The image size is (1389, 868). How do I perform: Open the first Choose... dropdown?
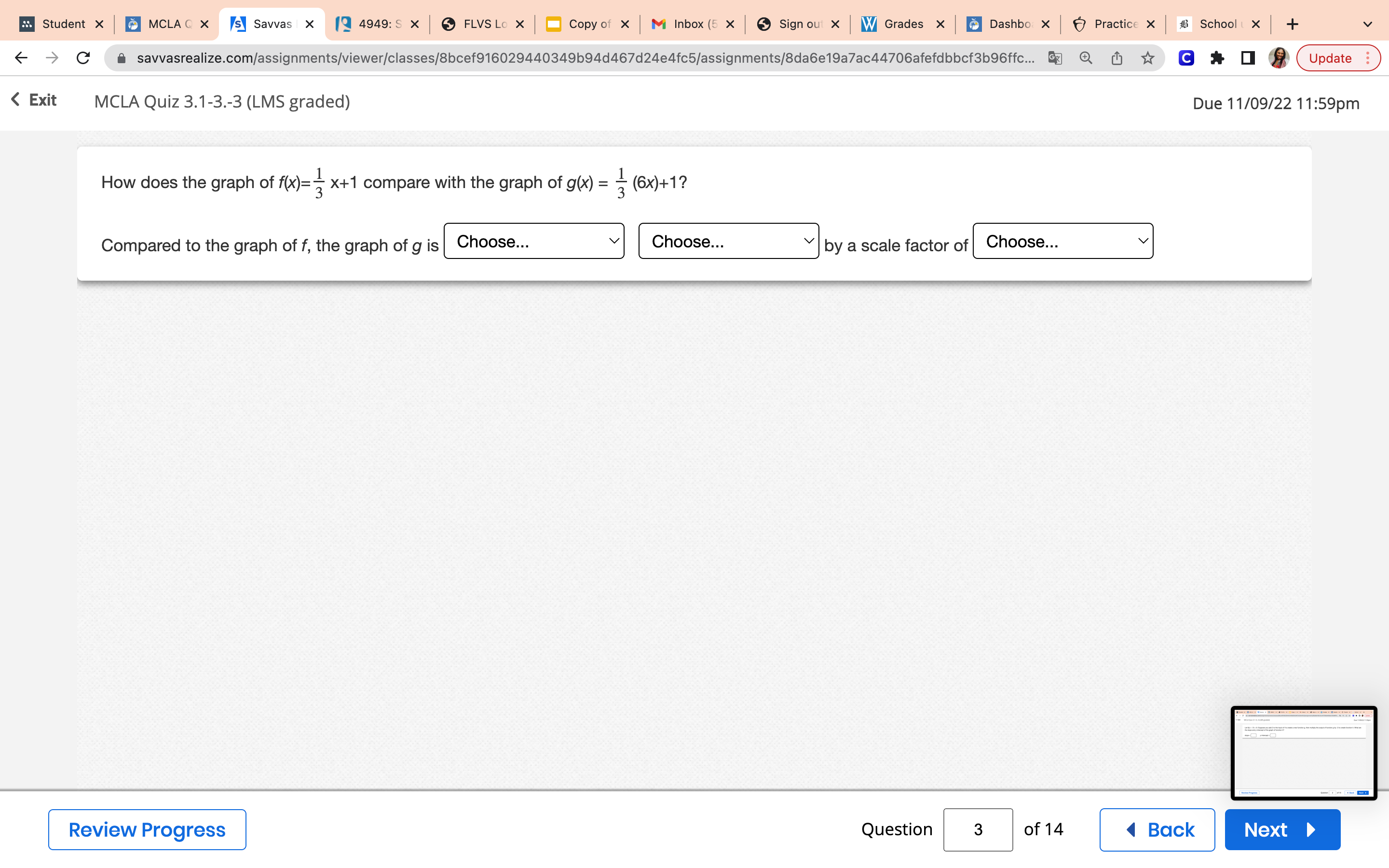tap(534, 241)
